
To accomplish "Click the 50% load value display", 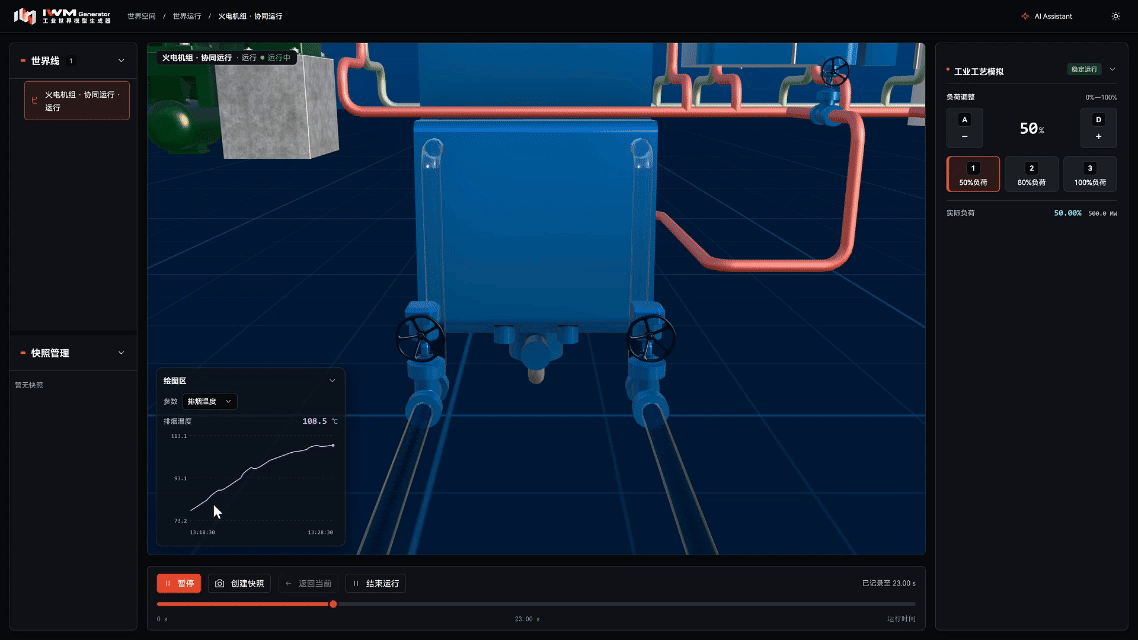I will (x=1031, y=128).
